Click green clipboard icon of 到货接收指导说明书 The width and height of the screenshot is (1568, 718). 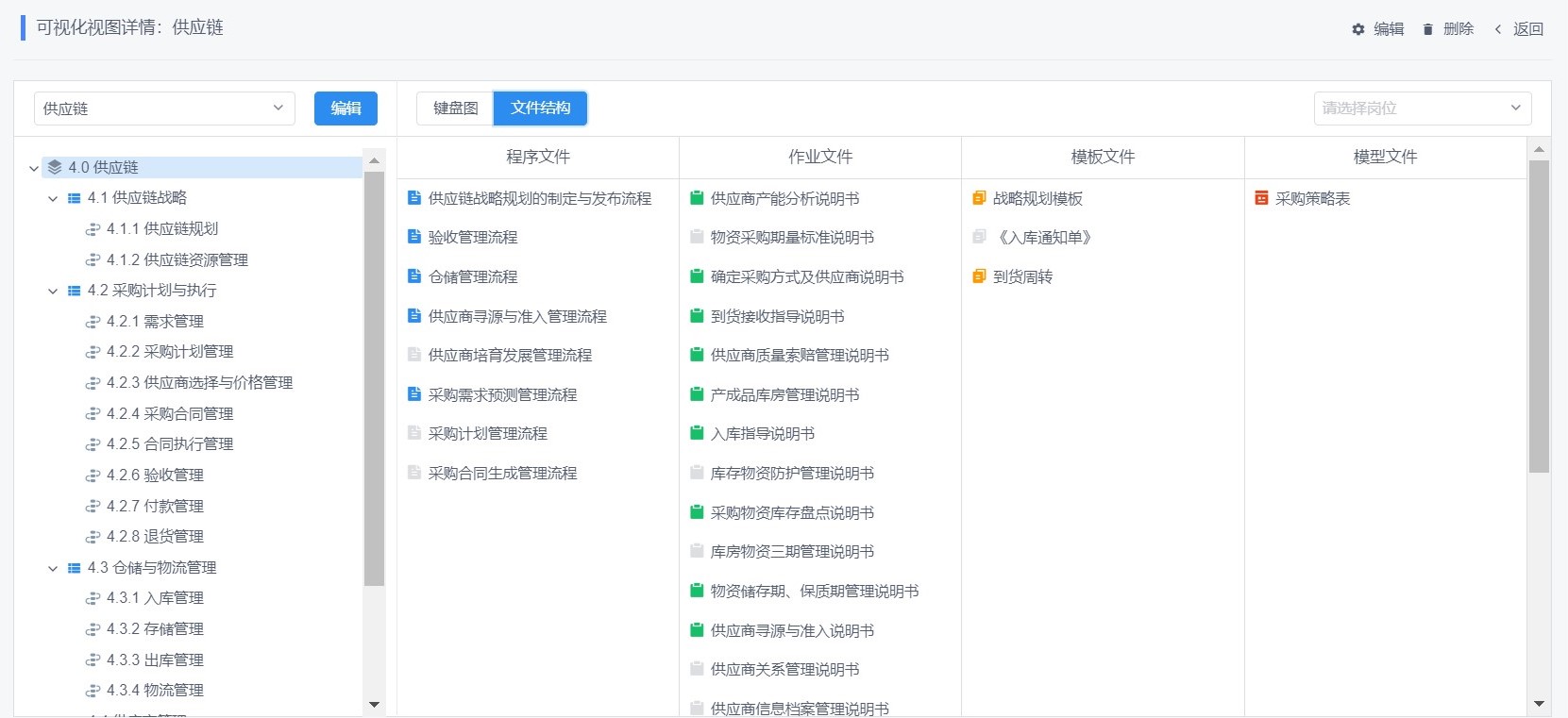tap(697, 316)
